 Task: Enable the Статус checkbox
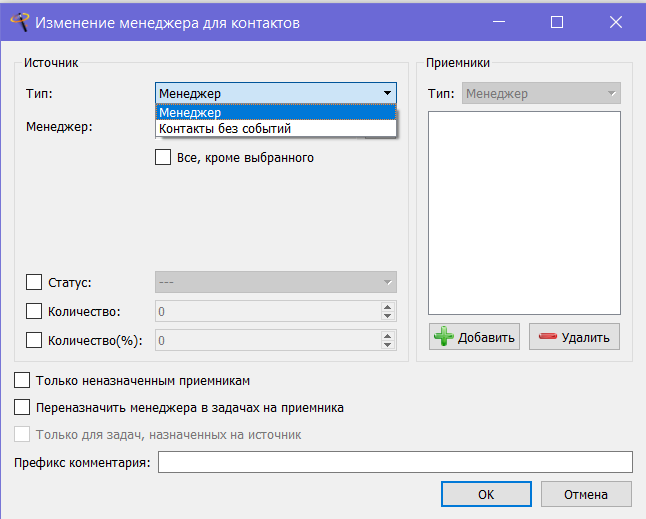(34, 282)
